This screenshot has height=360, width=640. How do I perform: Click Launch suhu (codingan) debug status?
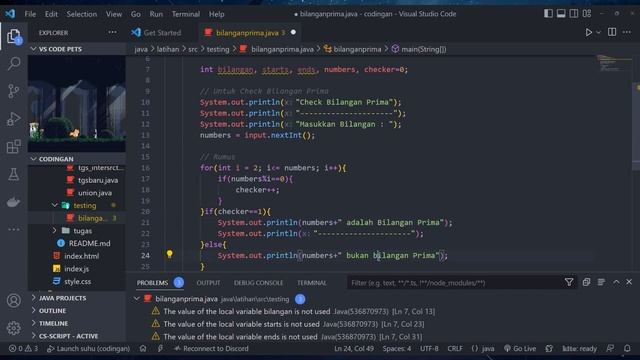click(x=89, y=349)
